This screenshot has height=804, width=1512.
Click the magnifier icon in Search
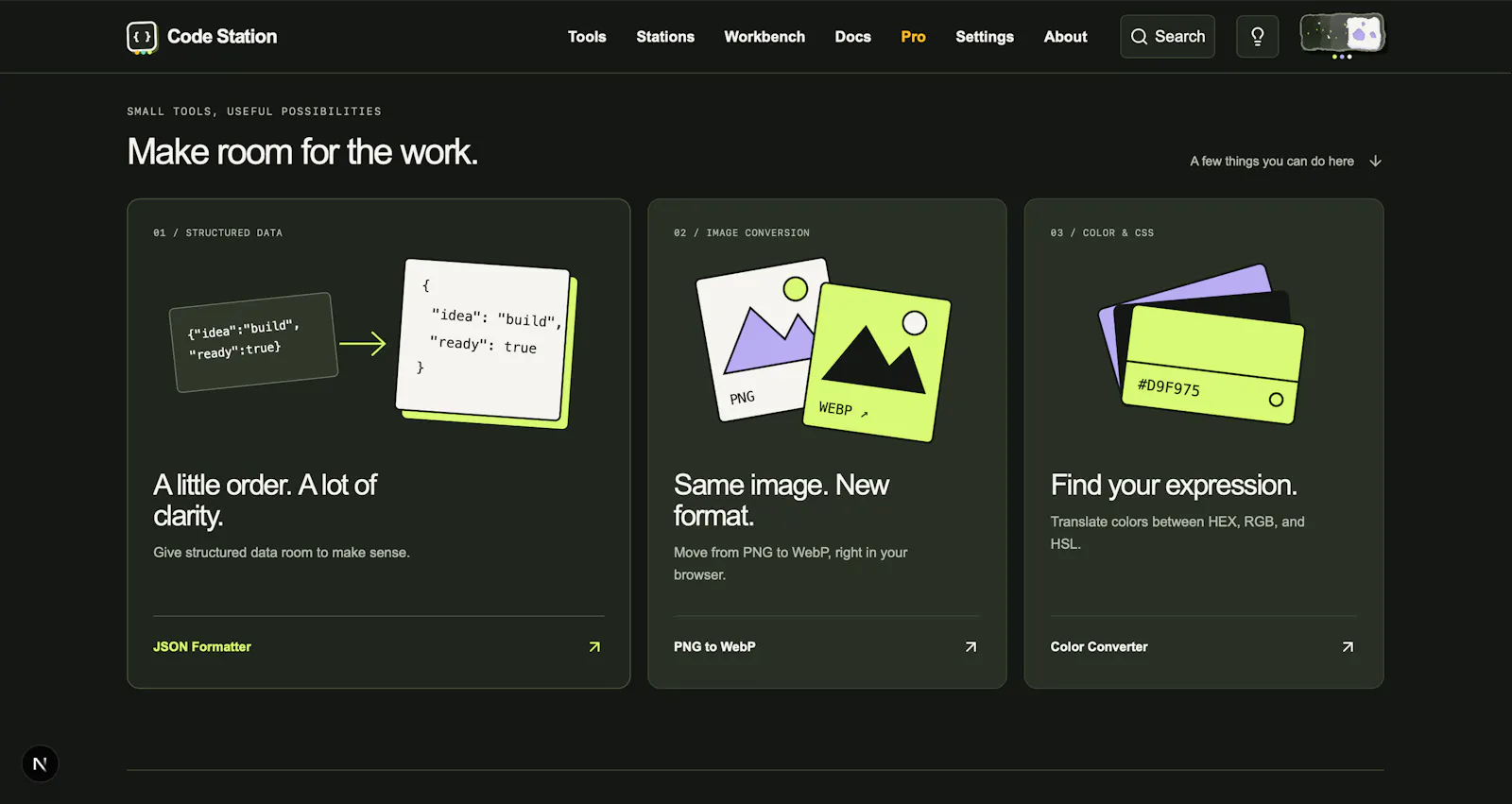pyautogui.click(x=1139, y=37)
